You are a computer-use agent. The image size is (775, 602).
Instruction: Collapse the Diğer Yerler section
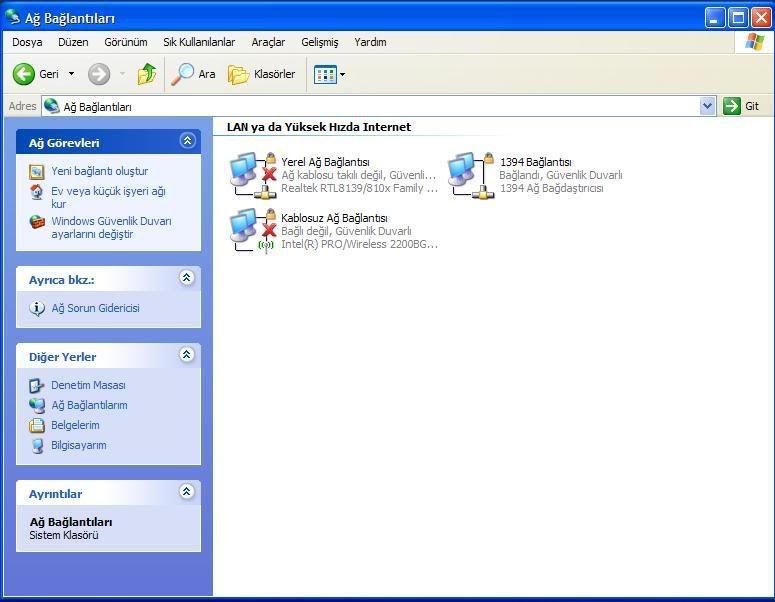(186, 355)
